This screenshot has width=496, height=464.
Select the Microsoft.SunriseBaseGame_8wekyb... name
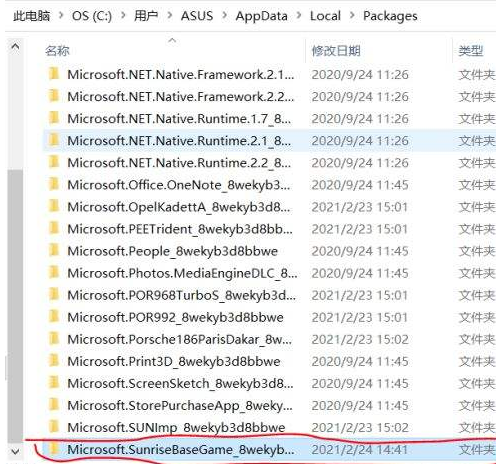pyautogui.click(x=181, y=450)
